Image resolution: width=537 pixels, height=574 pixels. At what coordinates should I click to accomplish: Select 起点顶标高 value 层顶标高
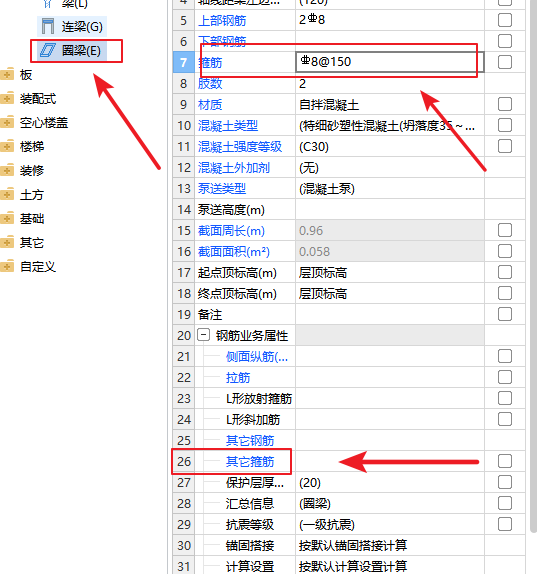[389, 273]
